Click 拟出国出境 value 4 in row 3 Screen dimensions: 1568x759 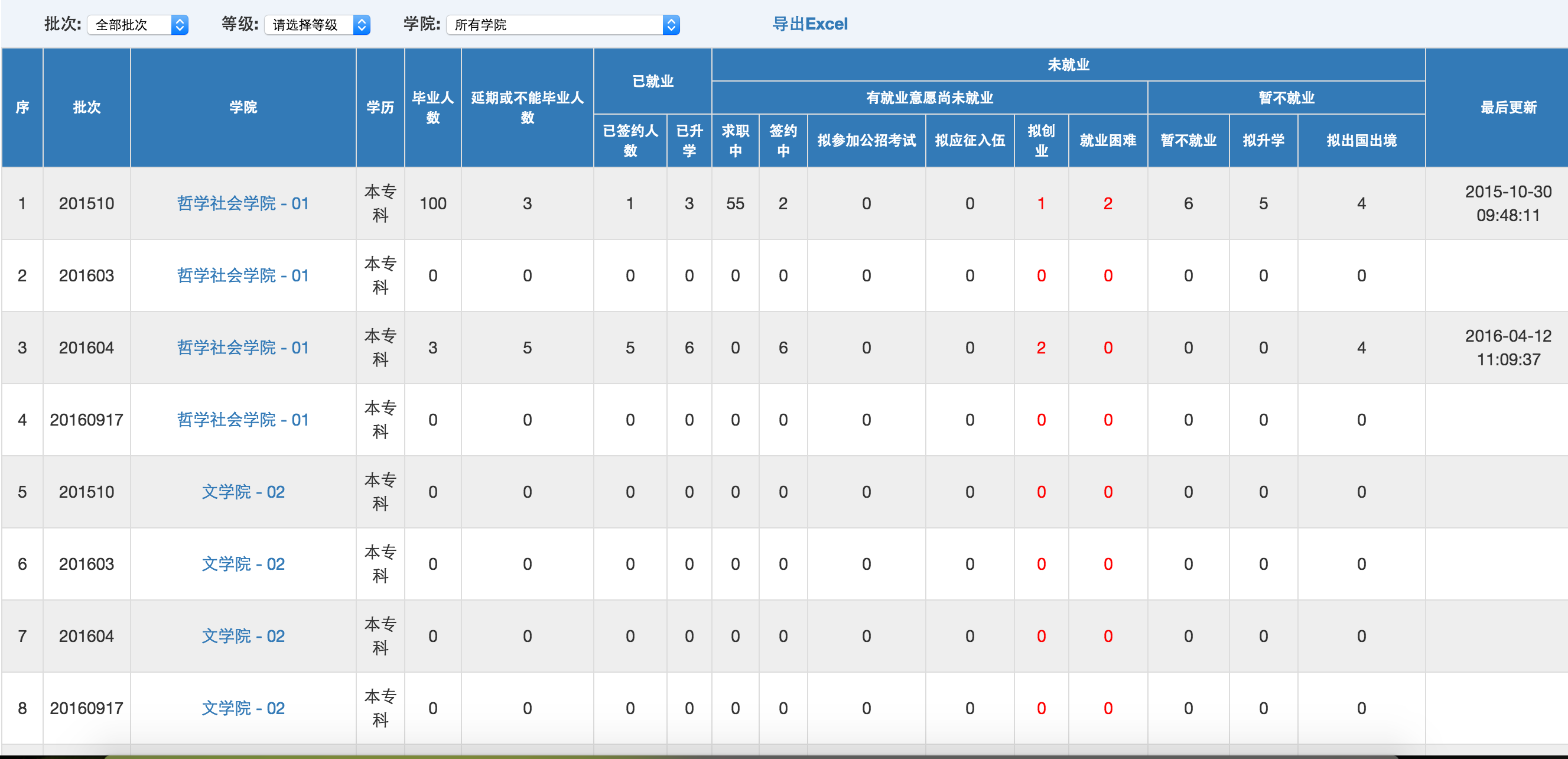(1361, 348)
